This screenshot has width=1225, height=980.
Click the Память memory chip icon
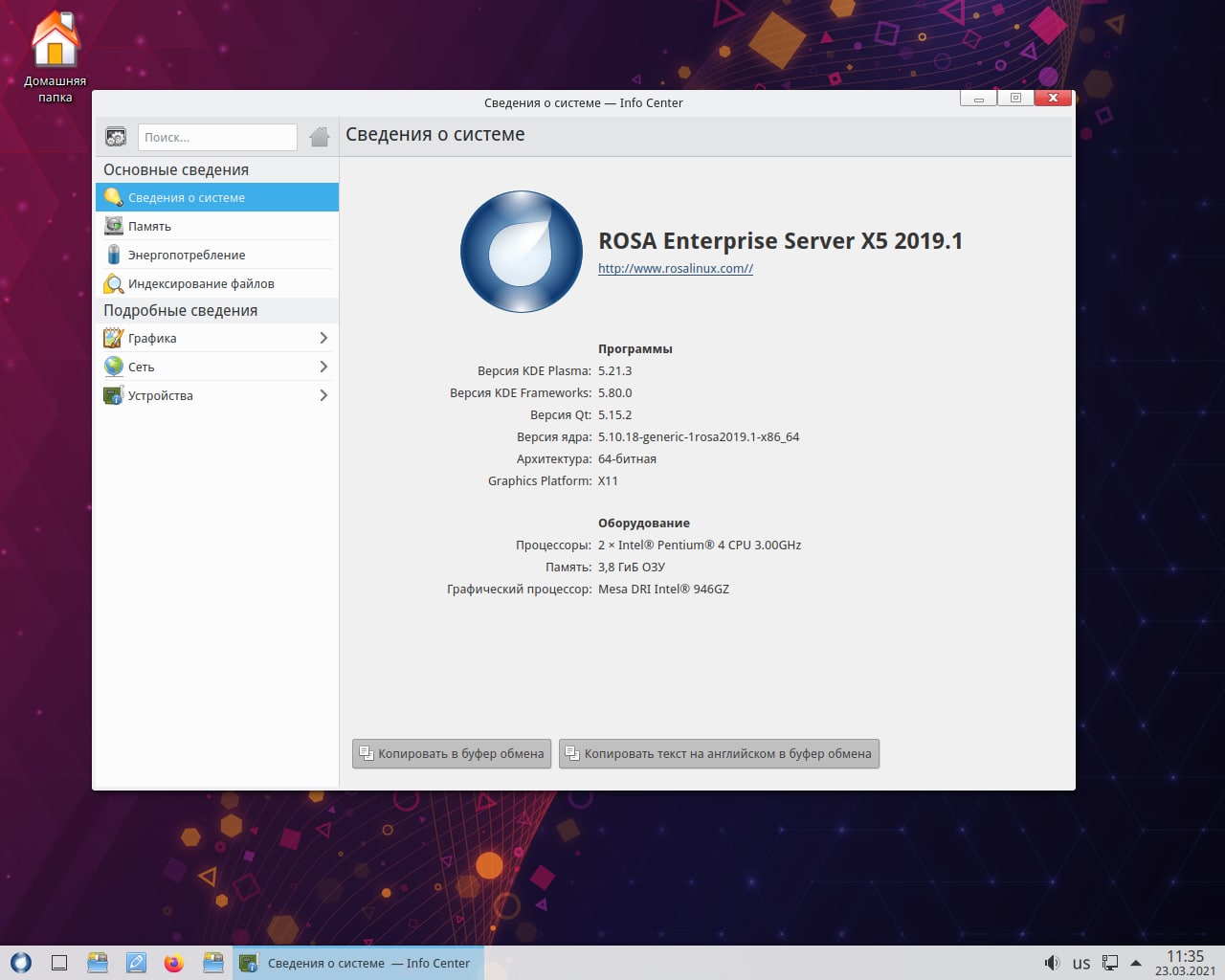coord(114,226)
